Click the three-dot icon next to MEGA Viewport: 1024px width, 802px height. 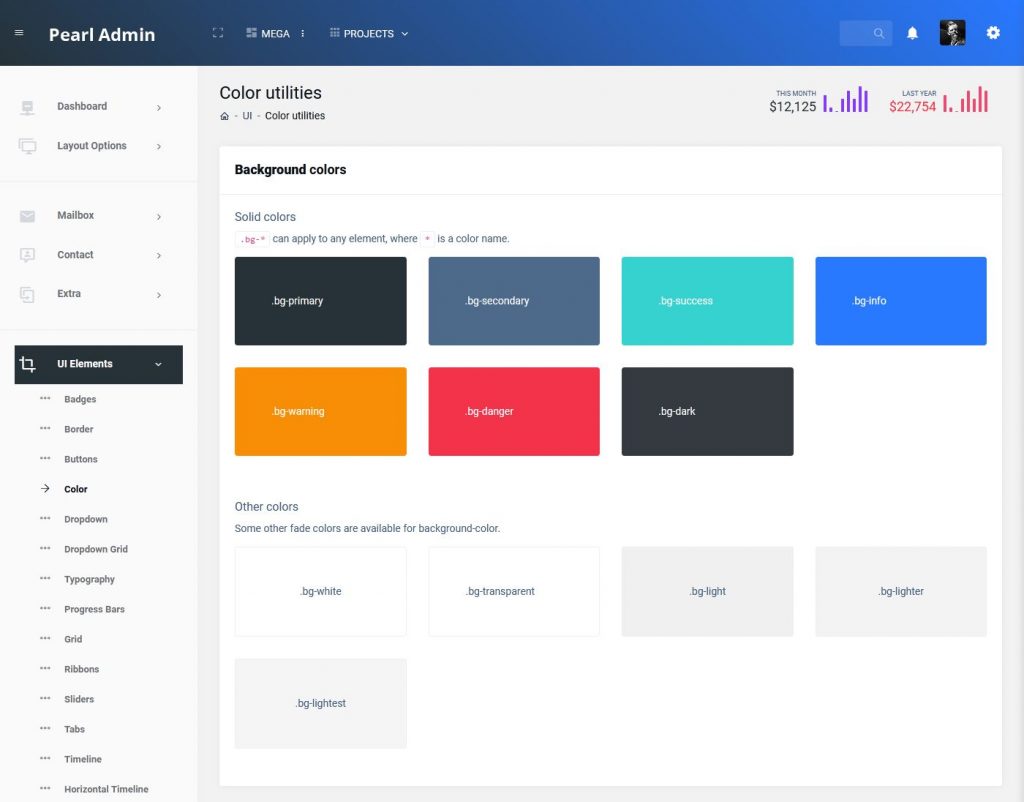click(302, 33)
